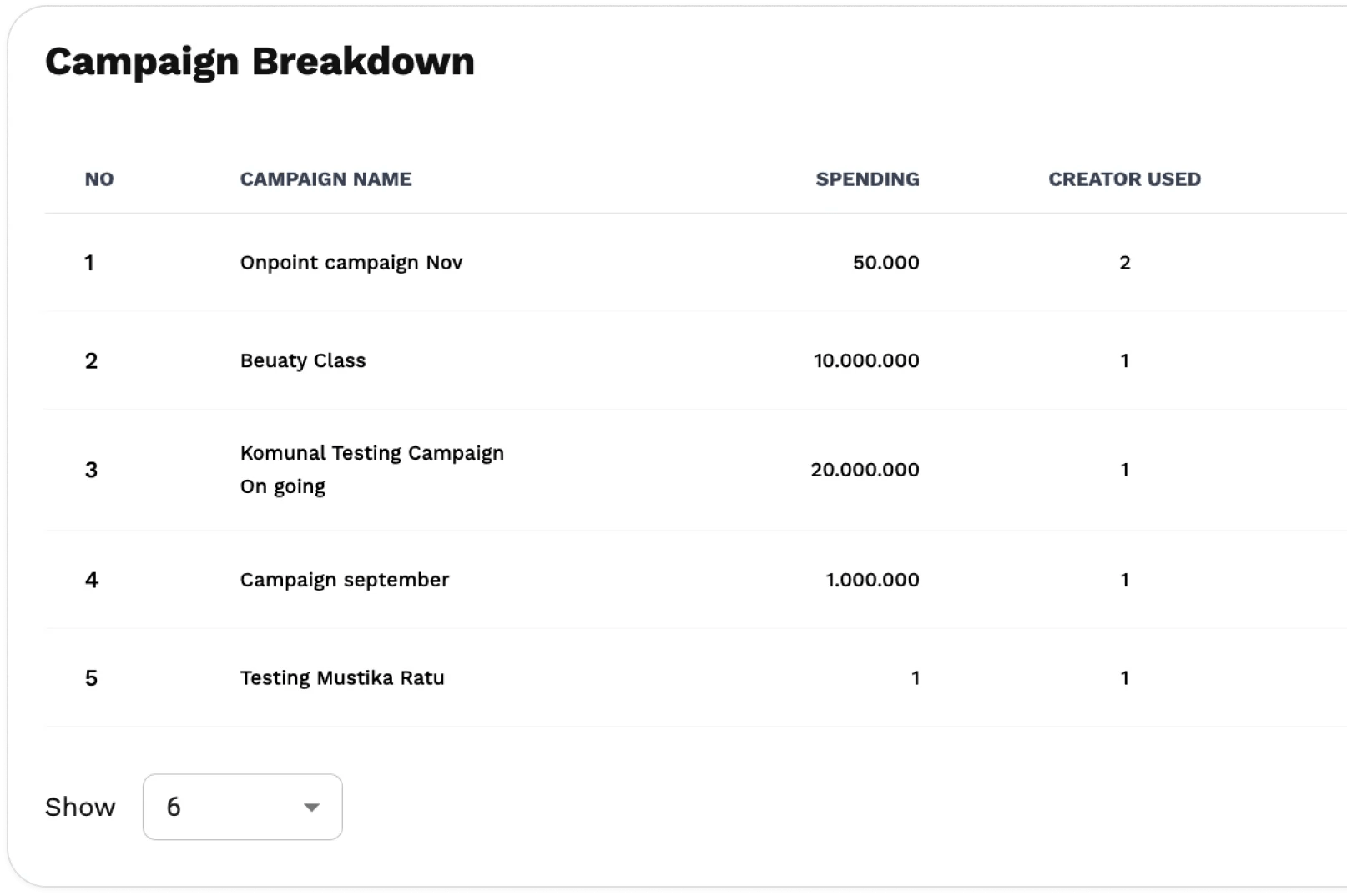Sort by the NO column header
The width and height of the screenshot is (1347, 896).
click(x=99, y=179)
